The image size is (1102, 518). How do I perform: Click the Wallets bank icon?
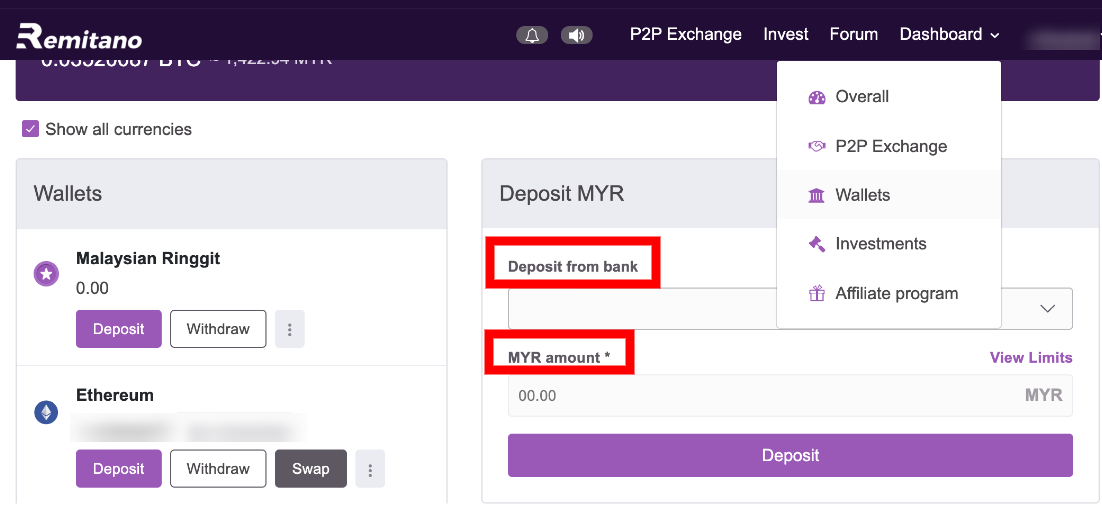pos(816,195)
